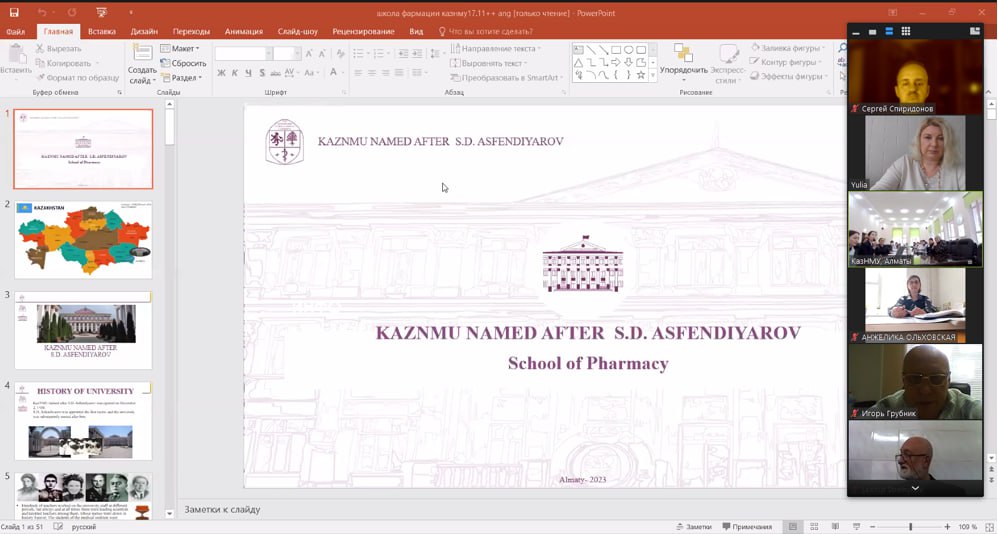Open Выровнять текст align text dropdown
The width and height of the screenshot is (998, 534).
[488, 63]
